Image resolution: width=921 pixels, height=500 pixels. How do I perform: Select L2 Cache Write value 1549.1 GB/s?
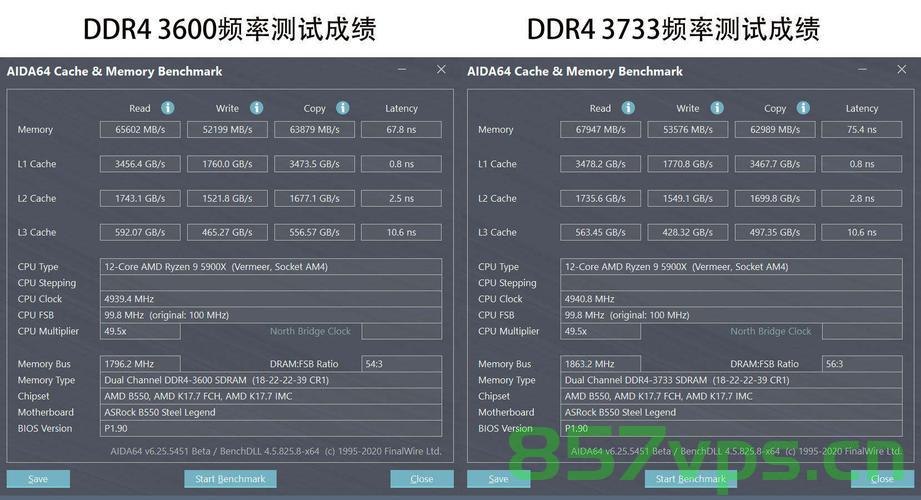point(688,198)
